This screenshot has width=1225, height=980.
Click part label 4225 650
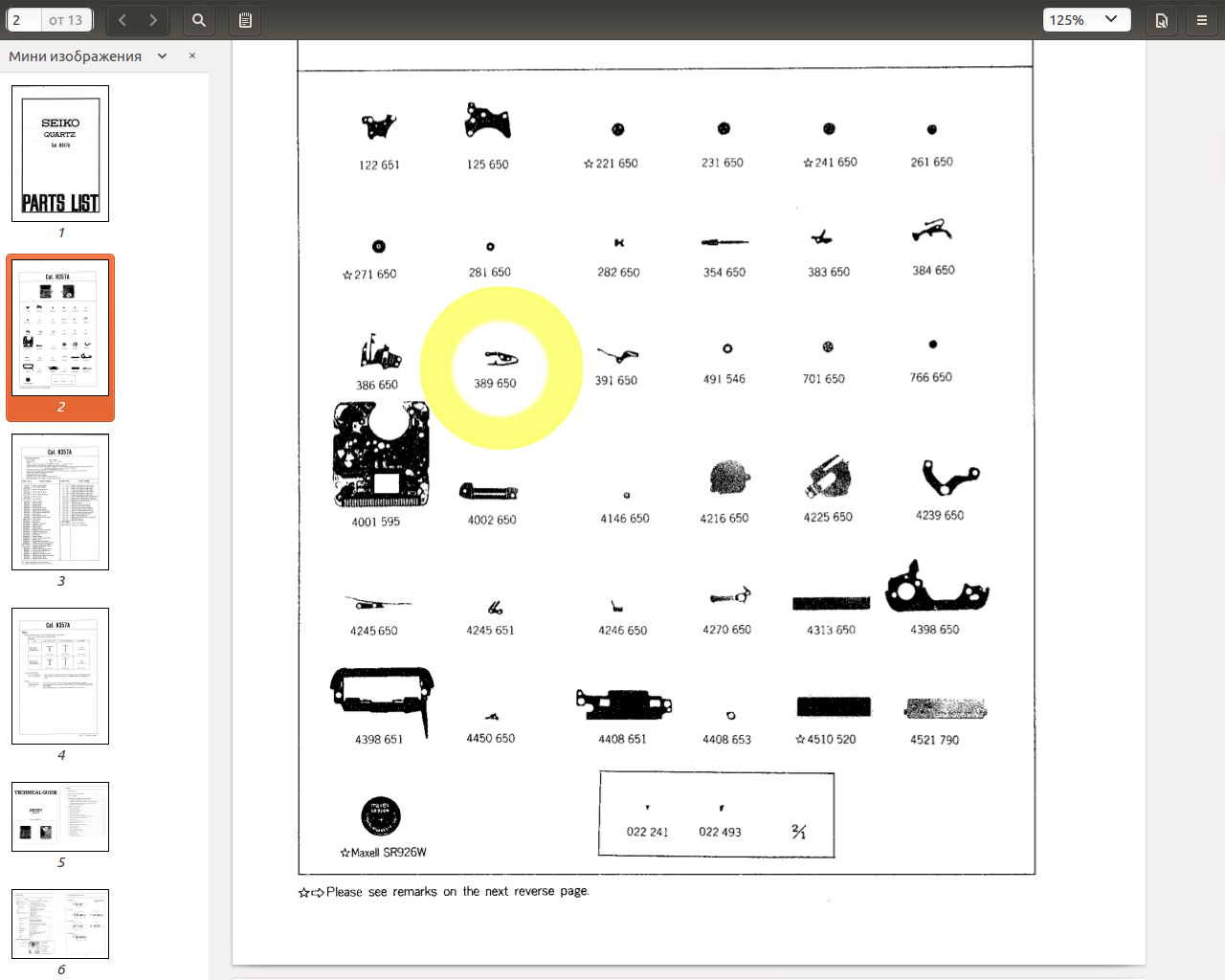click(x=828, y=518)
